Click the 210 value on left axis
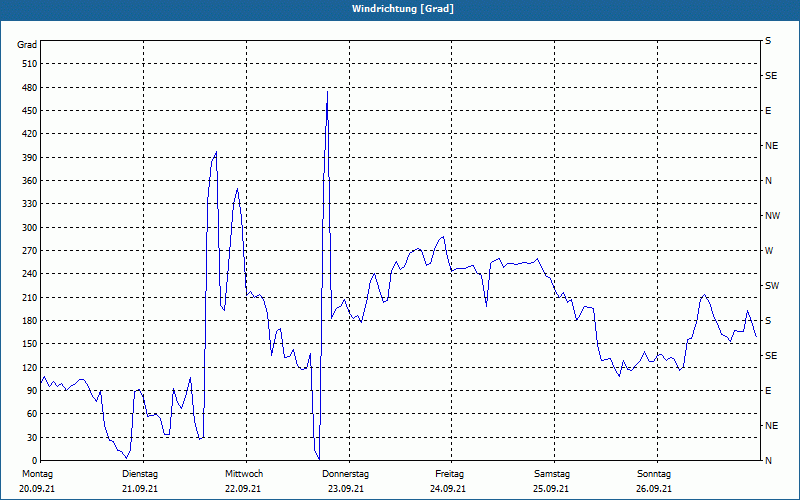This screenshot has width=800, height=500. [x=30, y=297]
